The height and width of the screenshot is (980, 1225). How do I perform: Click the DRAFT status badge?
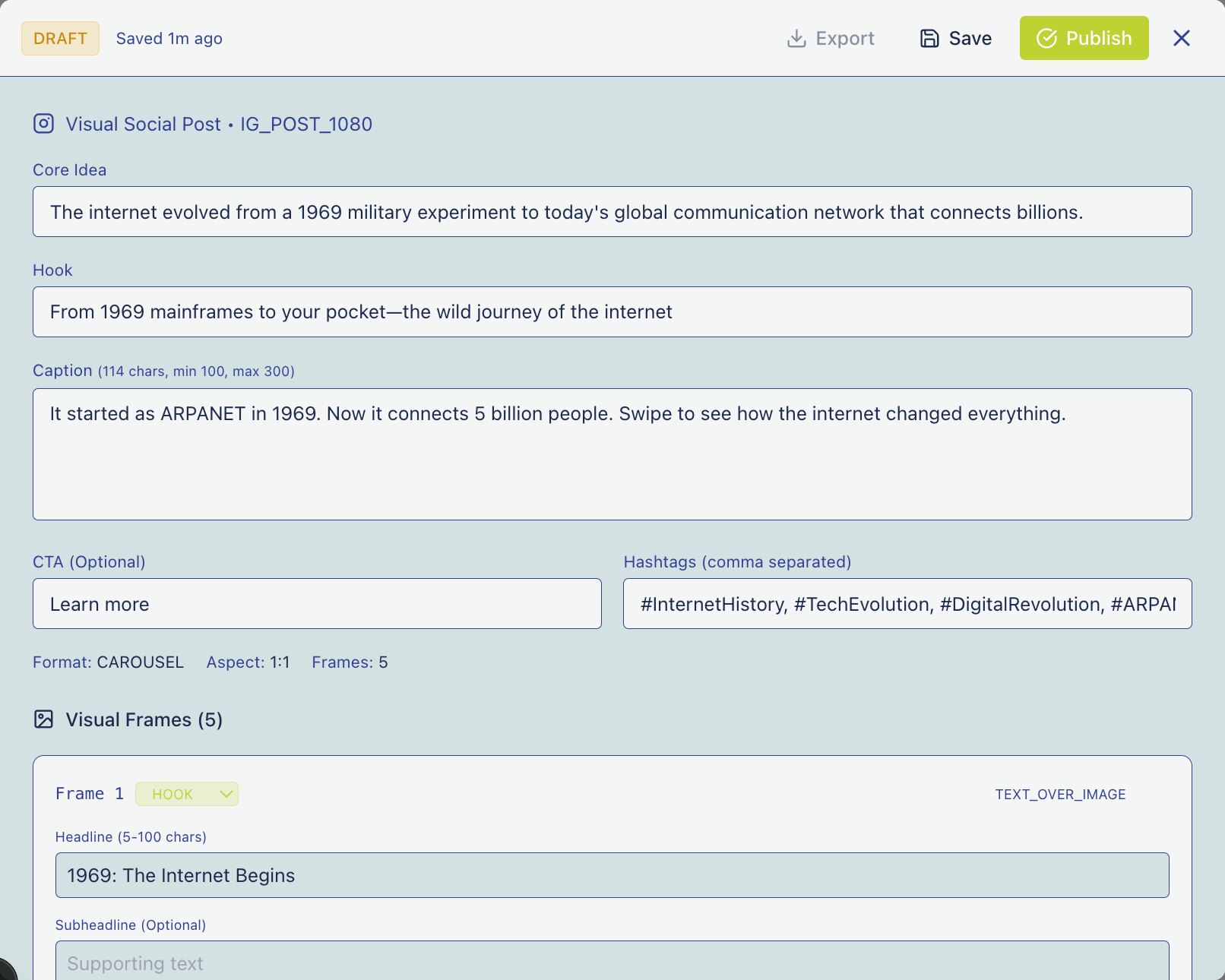(x=60, y=39)
